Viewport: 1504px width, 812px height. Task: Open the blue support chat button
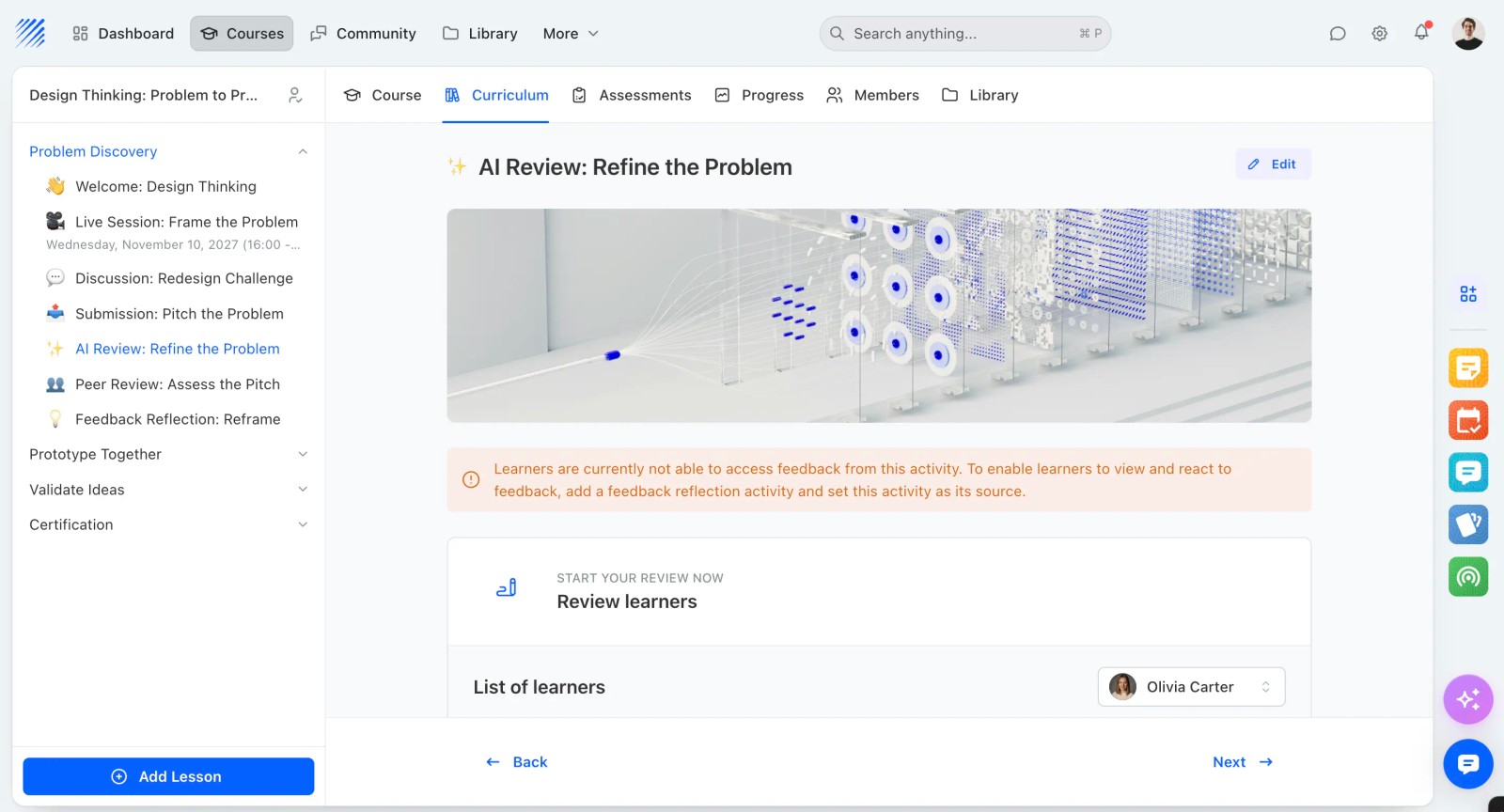[x=1468, y=764]
